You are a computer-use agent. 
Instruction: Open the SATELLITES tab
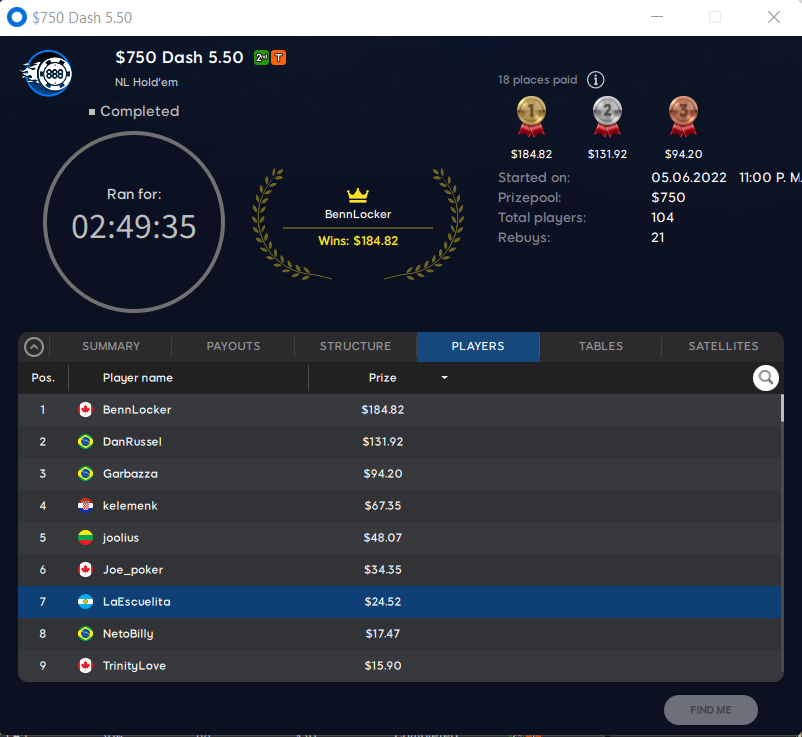click(x=723, y=346)
